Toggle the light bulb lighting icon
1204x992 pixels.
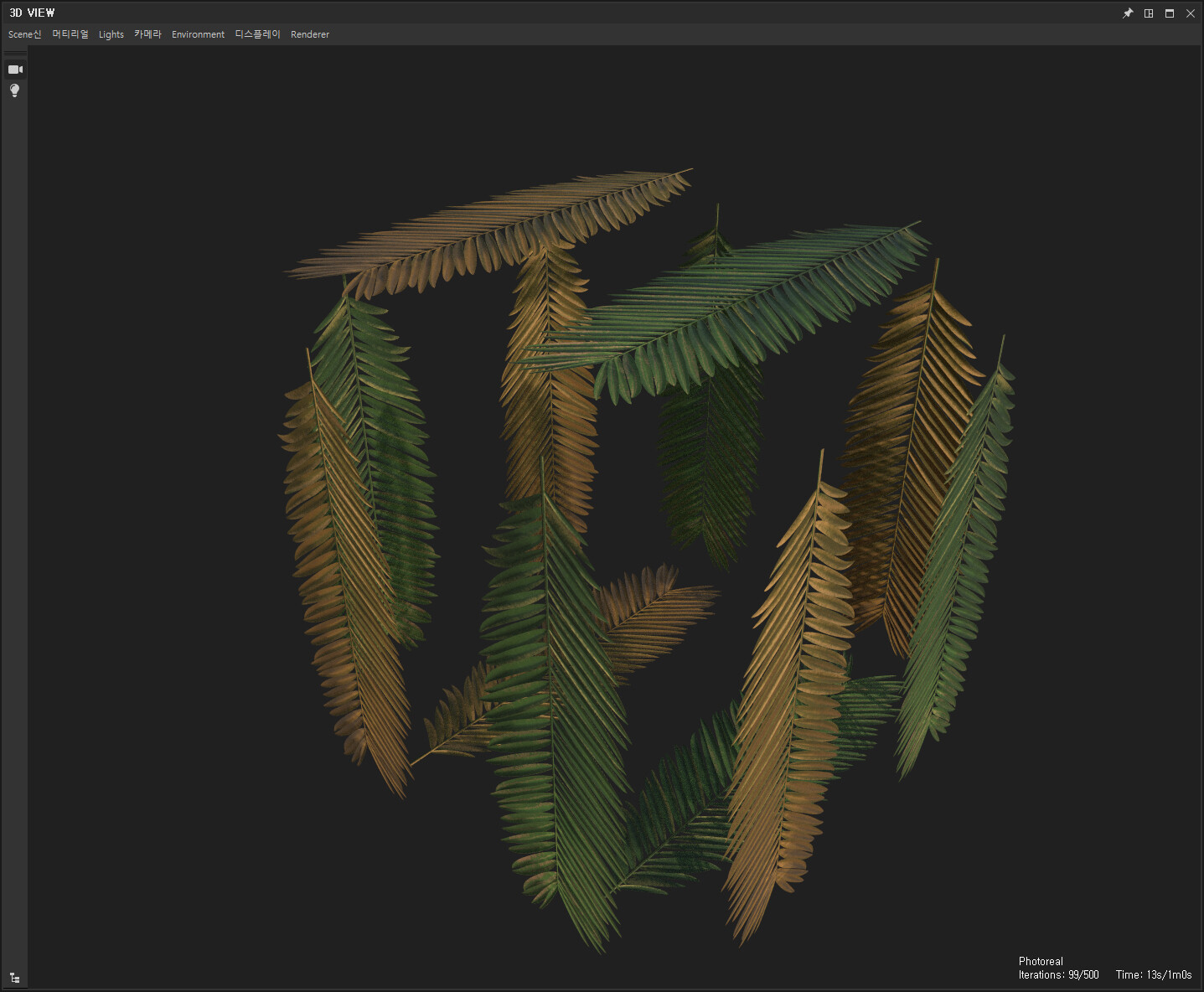click(14, 90)
